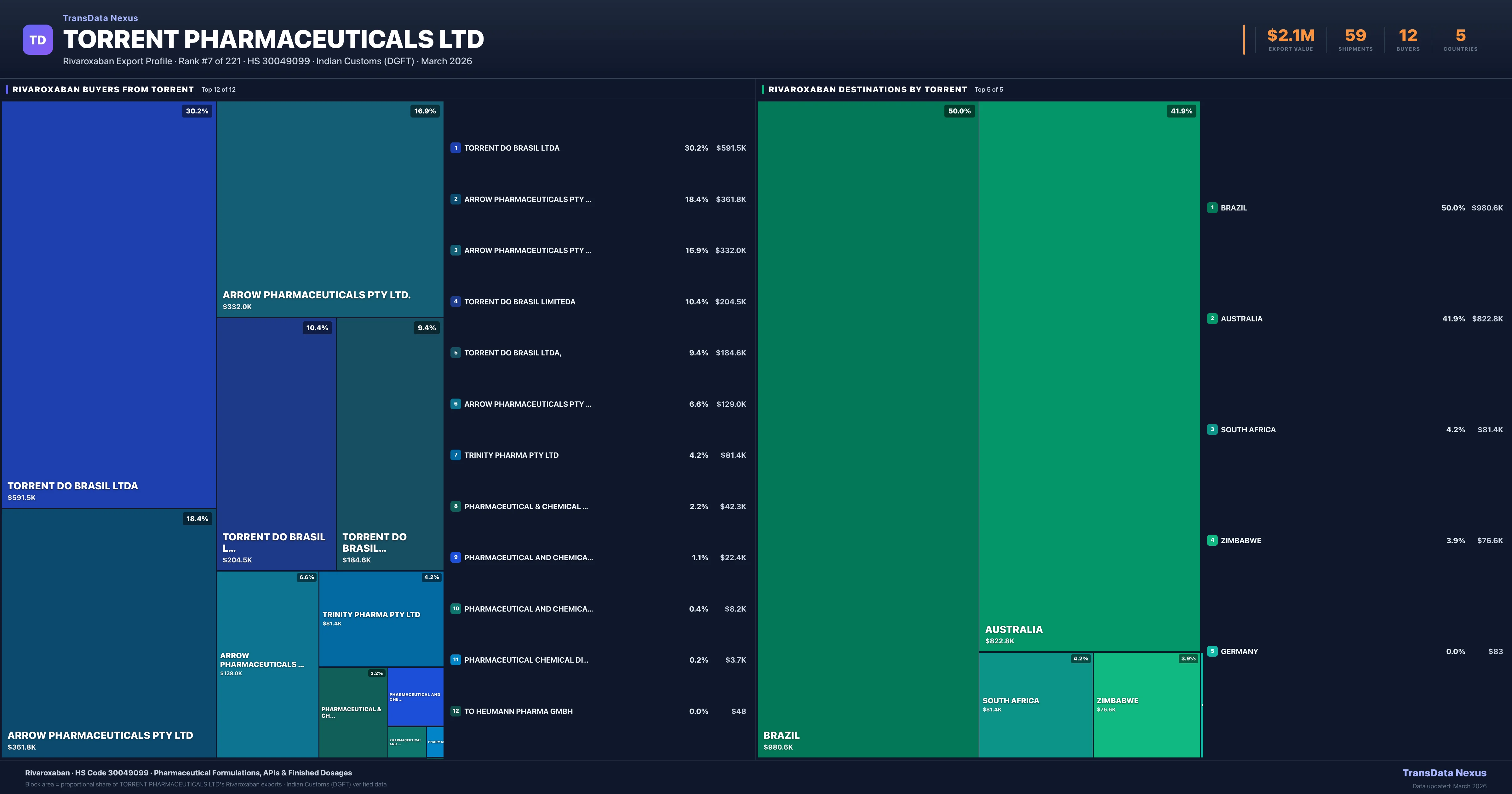Click rank badge 4 beside Zimbabwe
Image resolution: width=1512 pixels, height=794 pixels.
click(1212, 540)
